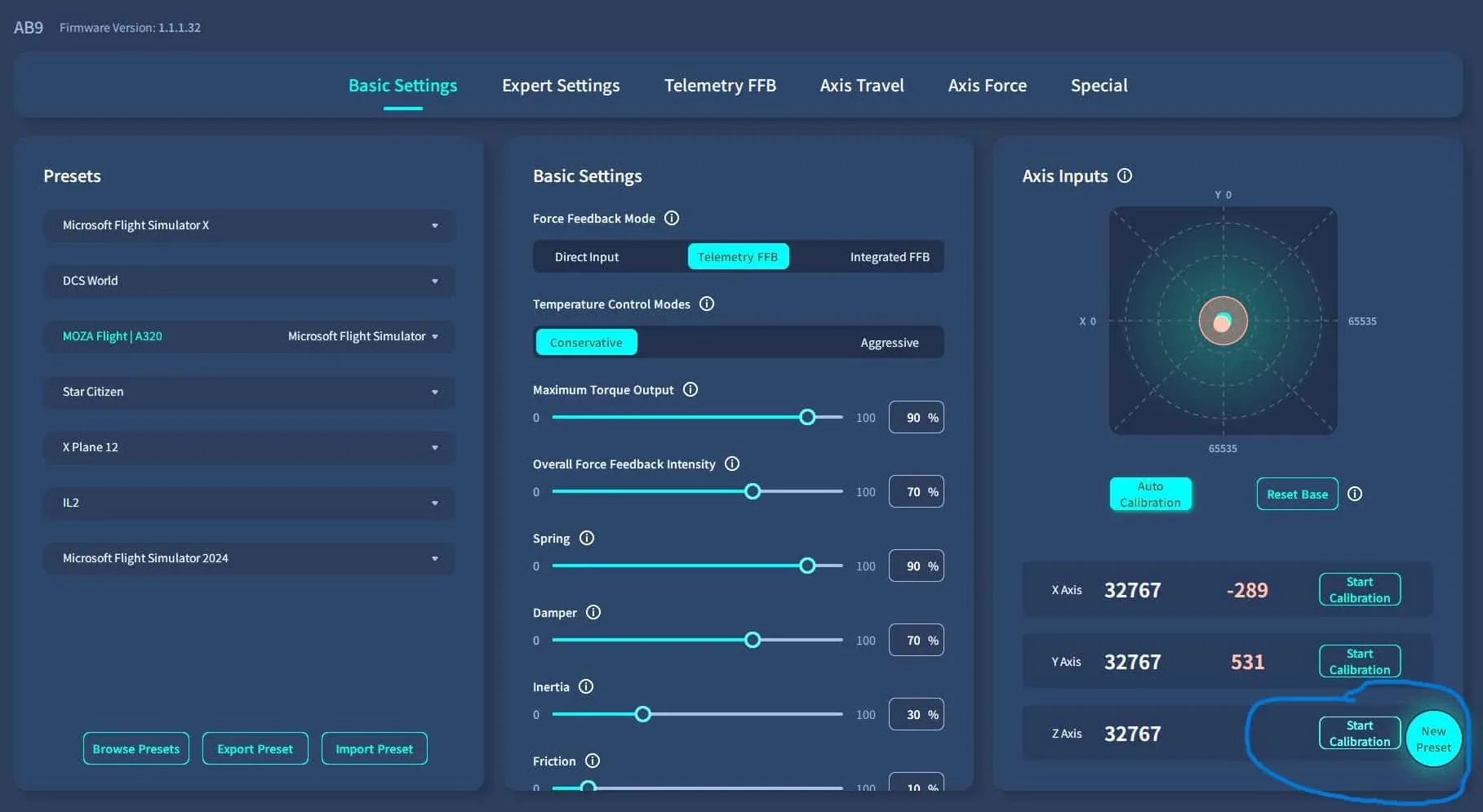Start Calibration for the Z Axis
The height and width of the screenshot is (812, 1483).
pos(1360,733)
